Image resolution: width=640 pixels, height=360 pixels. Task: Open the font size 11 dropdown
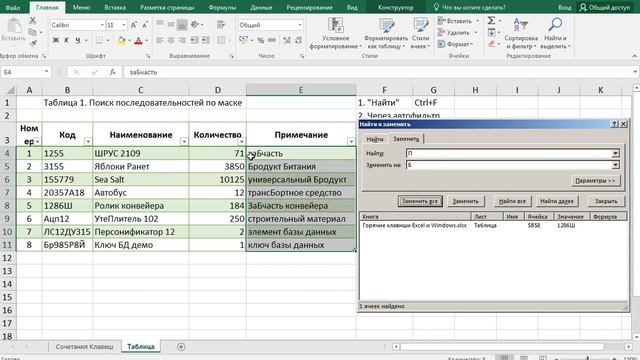[x=124, y=25]
